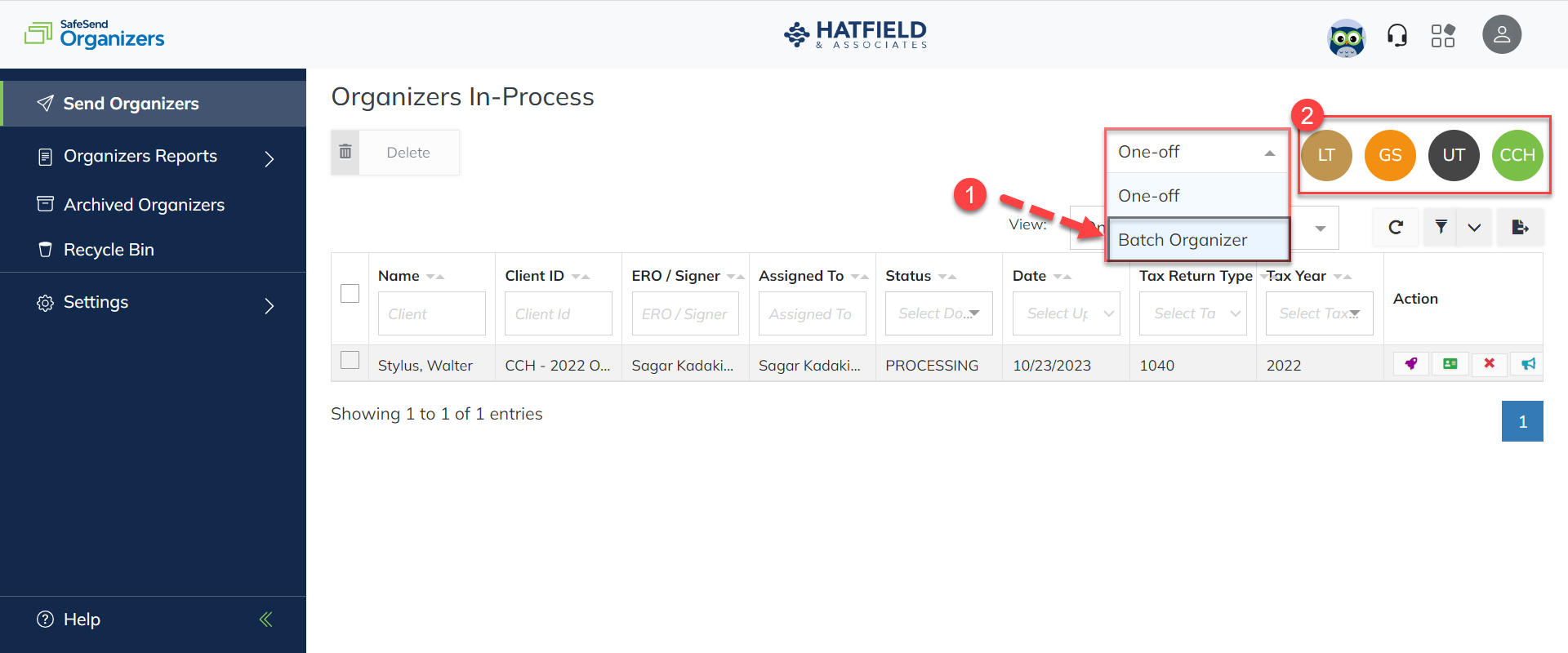Click the GS import source button

[1389, 155]
